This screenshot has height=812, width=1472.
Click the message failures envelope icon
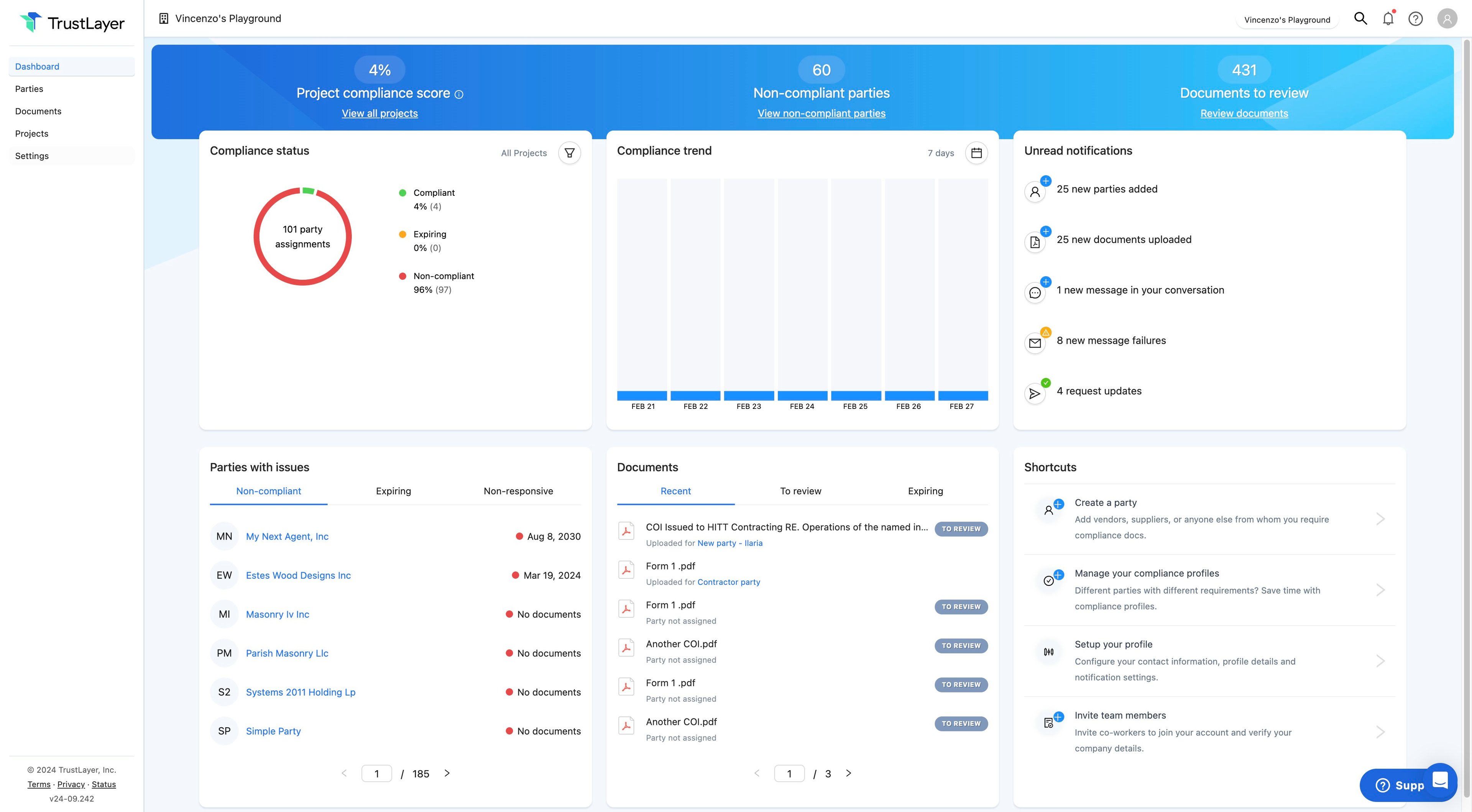click(1035, 343)
